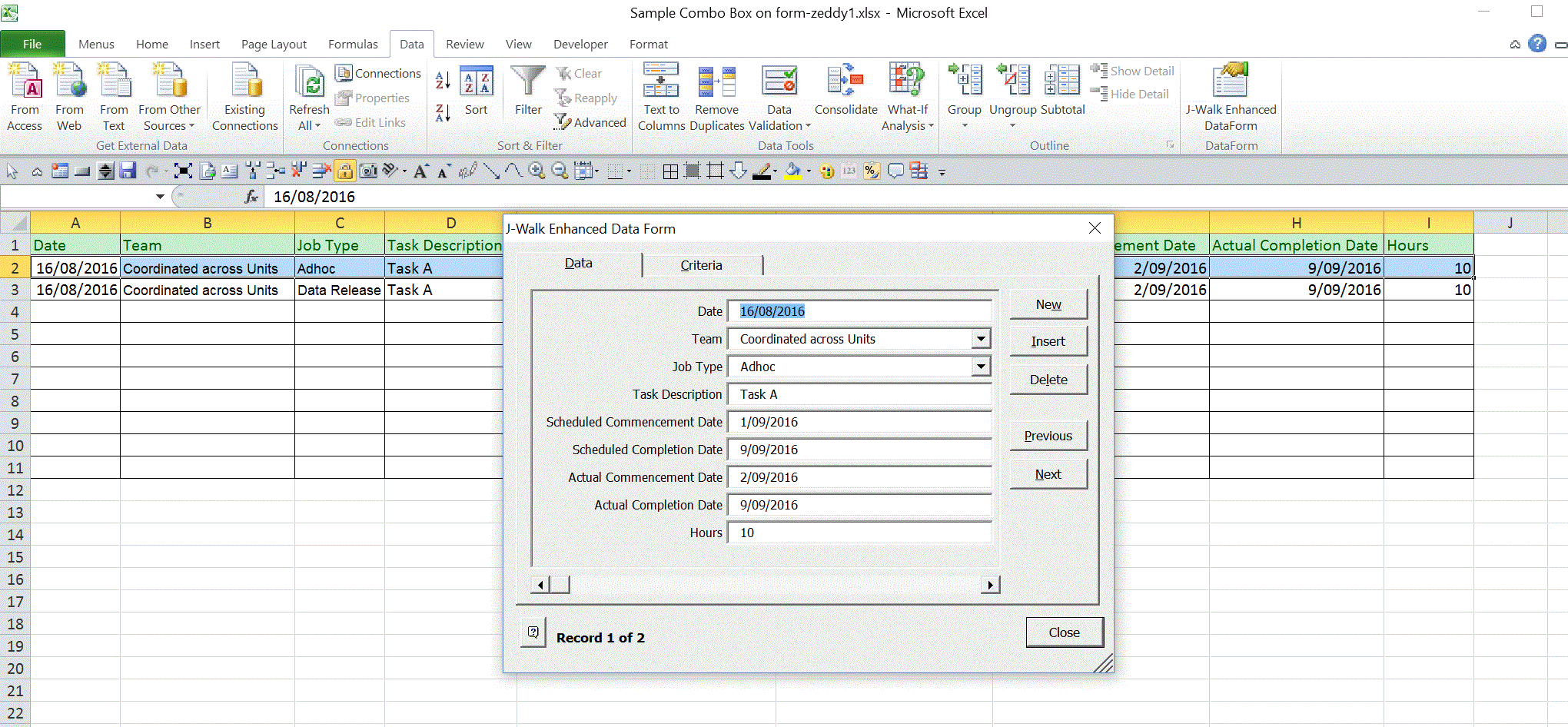Toggle the highlighted lock icon

[x=345, y=171]
